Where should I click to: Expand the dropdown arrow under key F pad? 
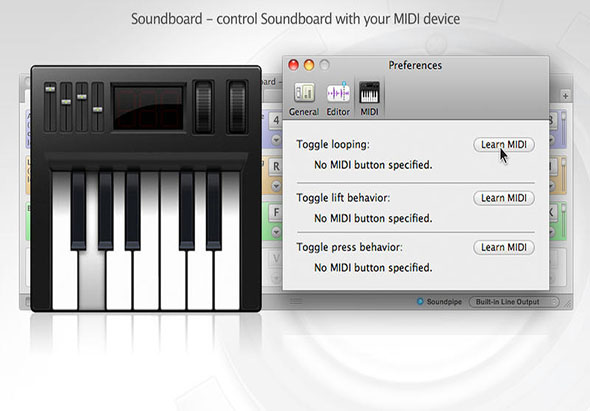[x=276, y=232]
